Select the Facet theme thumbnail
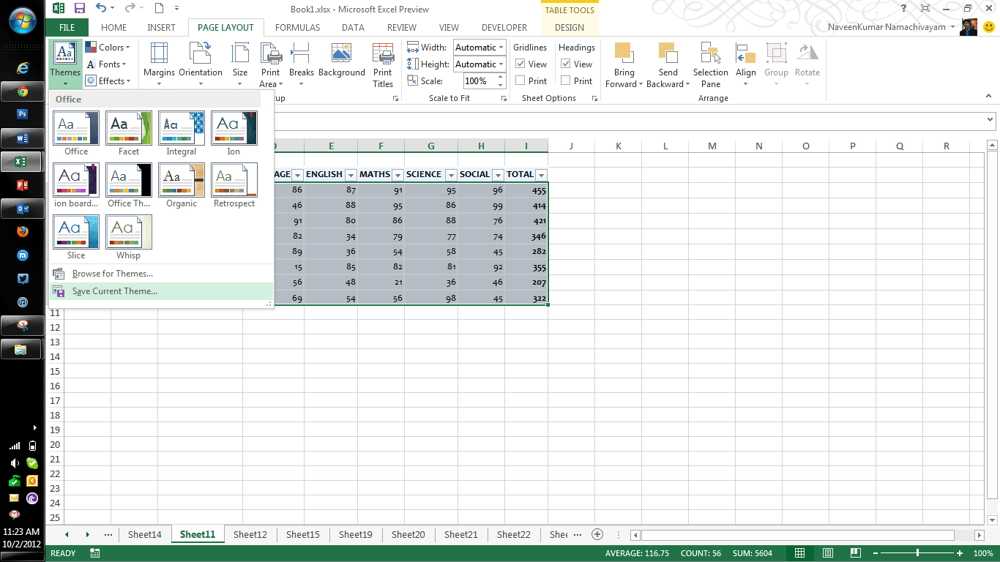 (129, 129)
